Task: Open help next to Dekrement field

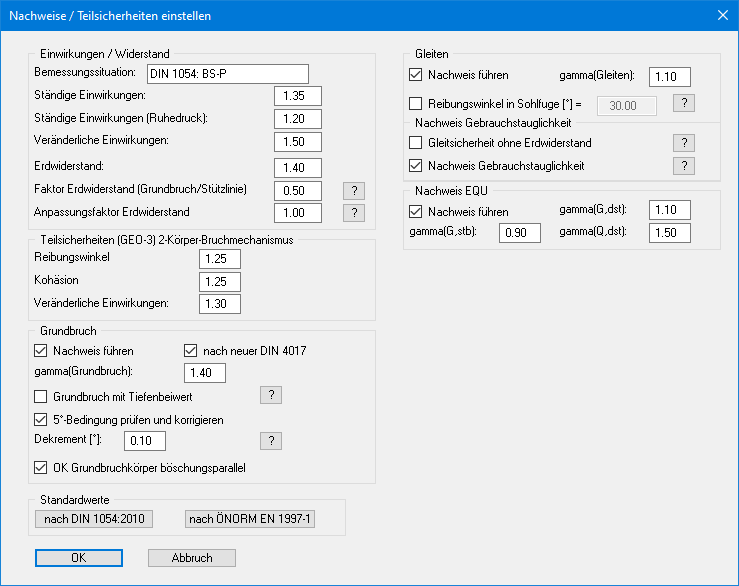Action: coord(270,441)
